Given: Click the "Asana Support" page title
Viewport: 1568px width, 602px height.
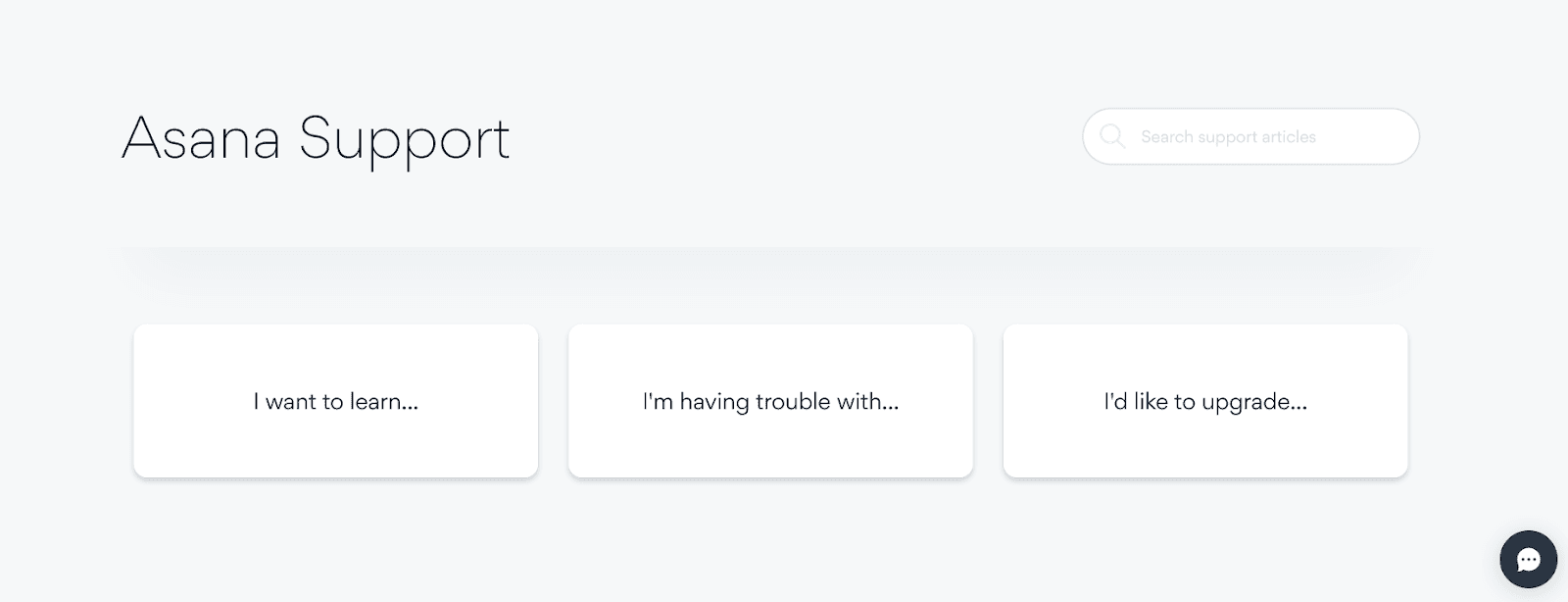Looking at the screenshot, I should tap(316, 137).
